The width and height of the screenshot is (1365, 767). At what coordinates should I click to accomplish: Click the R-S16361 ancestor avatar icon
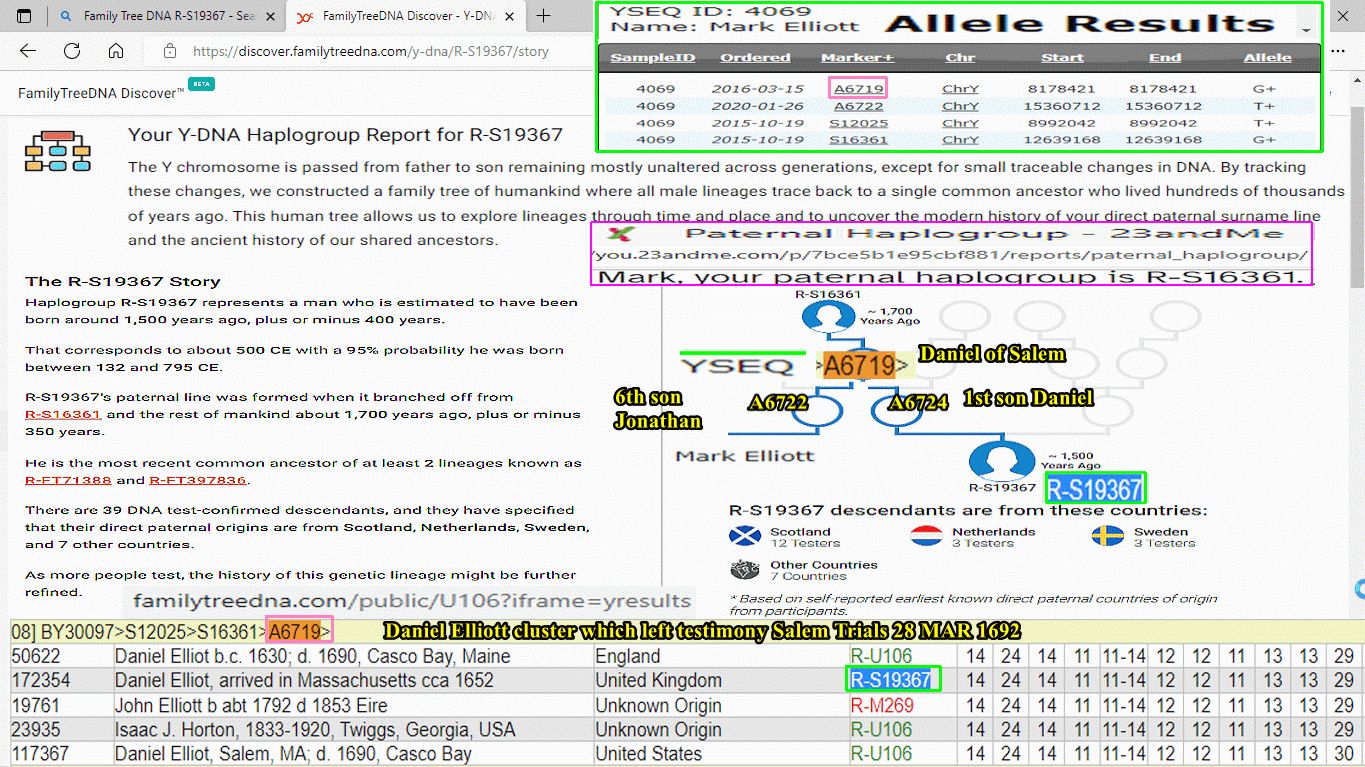click(x=827, y=315)
